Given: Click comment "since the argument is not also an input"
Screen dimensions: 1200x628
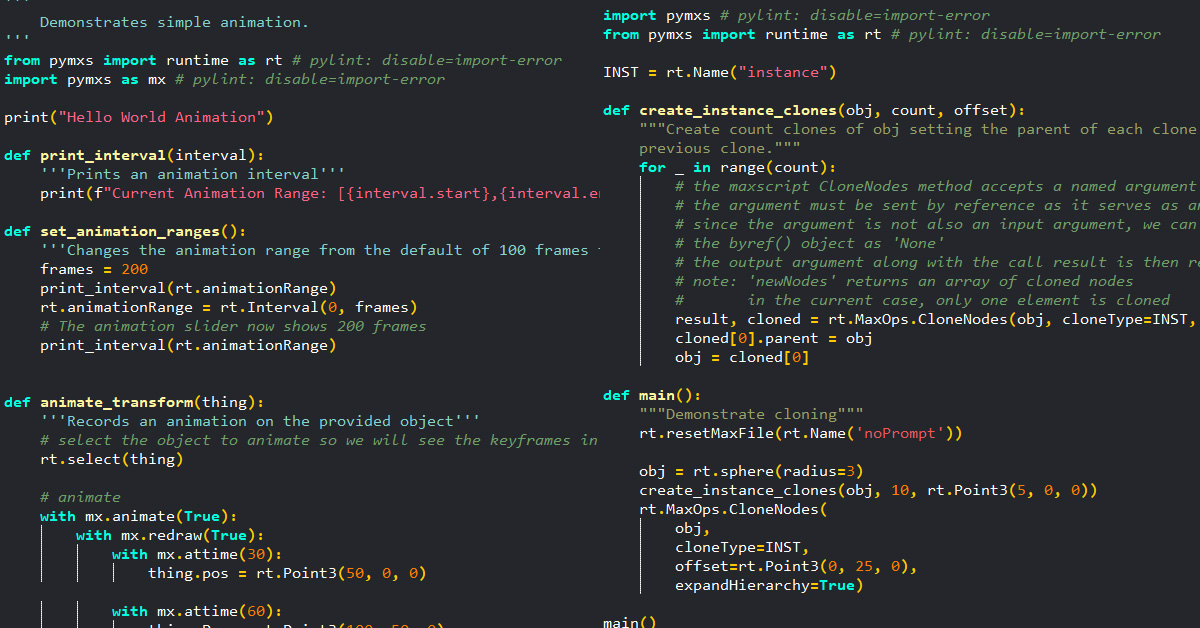Looking at the screenshot, I should point(936,224).
